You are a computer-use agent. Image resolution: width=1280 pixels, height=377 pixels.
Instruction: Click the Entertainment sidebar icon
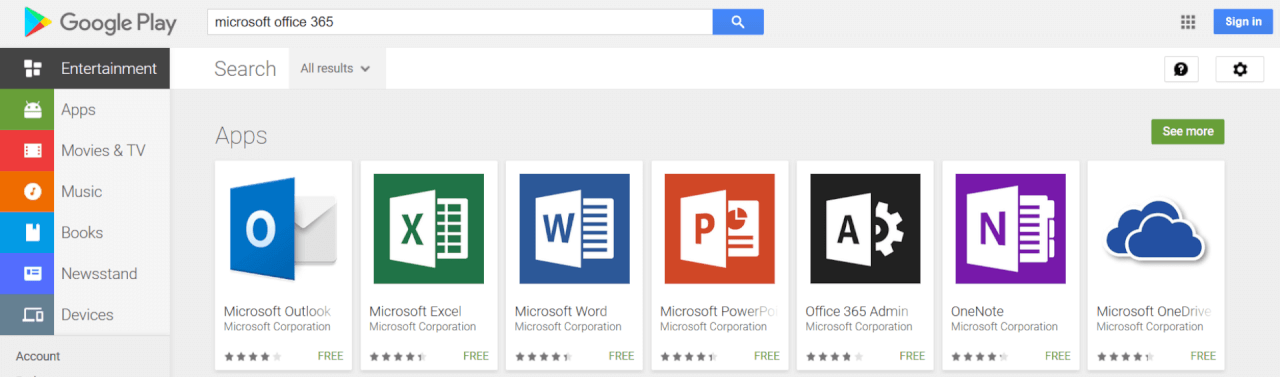point(33,69)
